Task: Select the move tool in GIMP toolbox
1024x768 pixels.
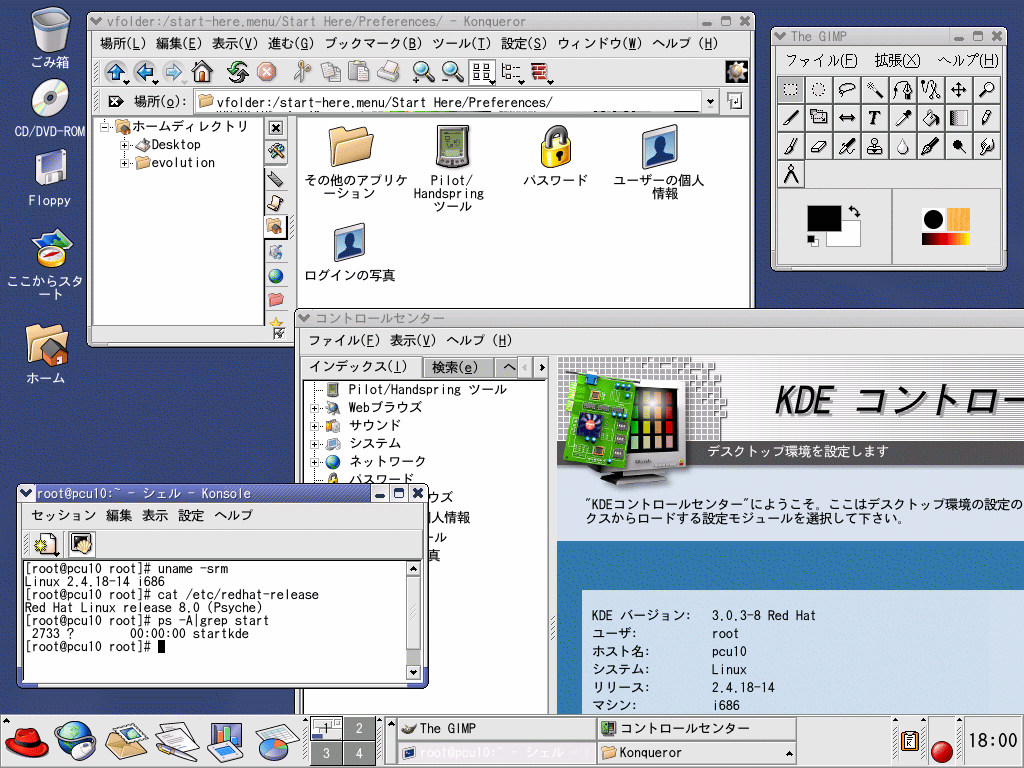Action: coord(959,89)
